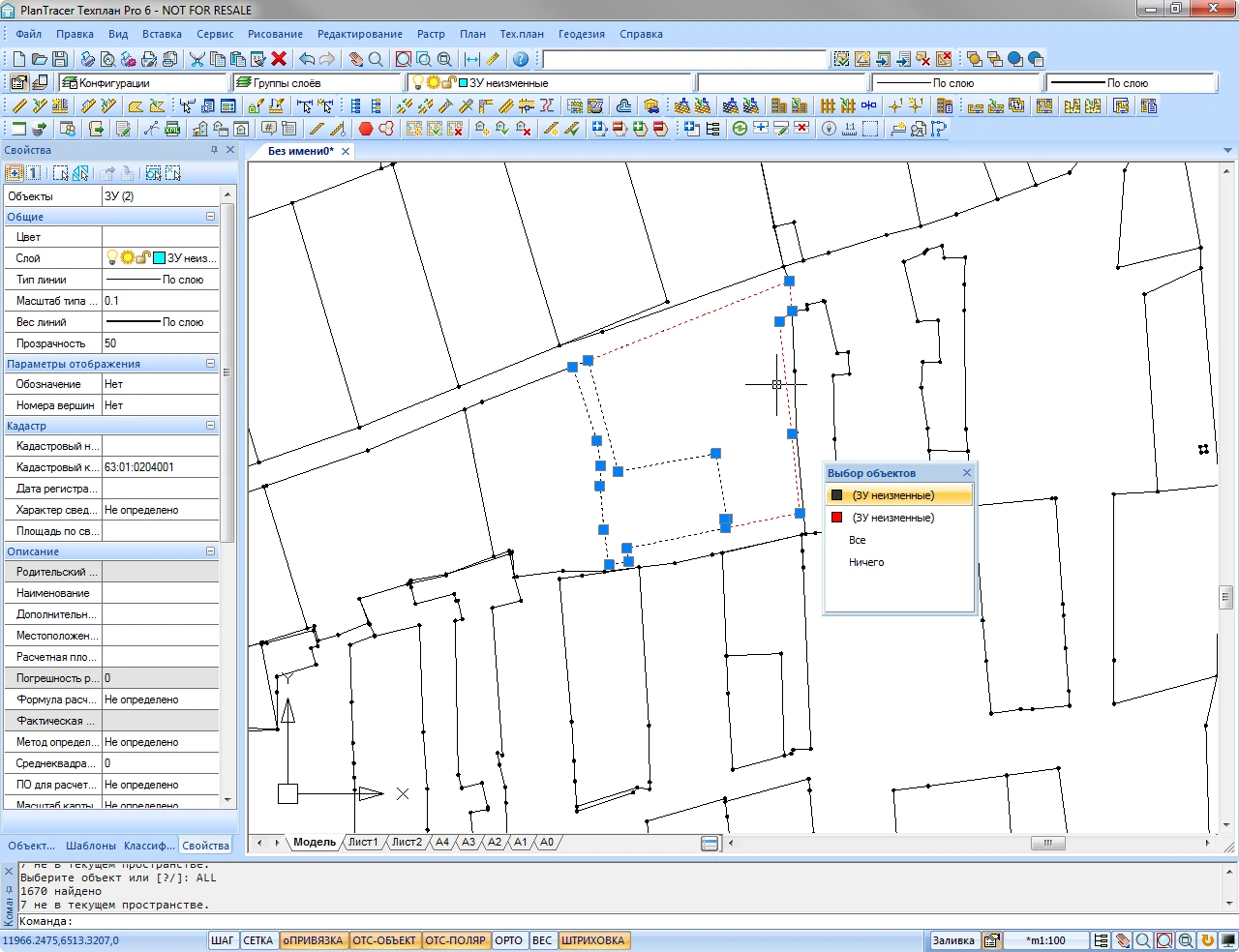Click the Save file icon
The image size is (1239, 952).
[60, 59]
